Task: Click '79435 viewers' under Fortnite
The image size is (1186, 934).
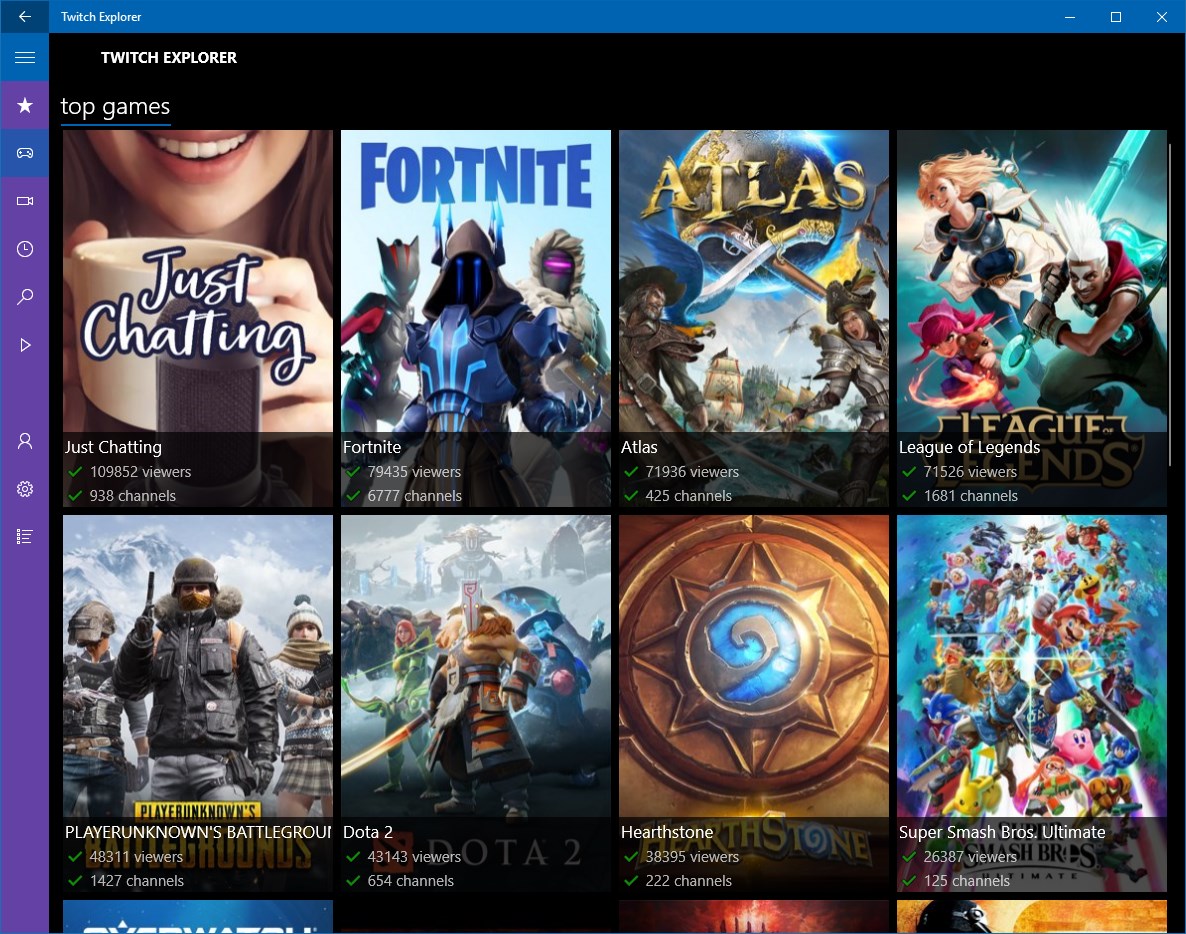Action: [414, 472]
